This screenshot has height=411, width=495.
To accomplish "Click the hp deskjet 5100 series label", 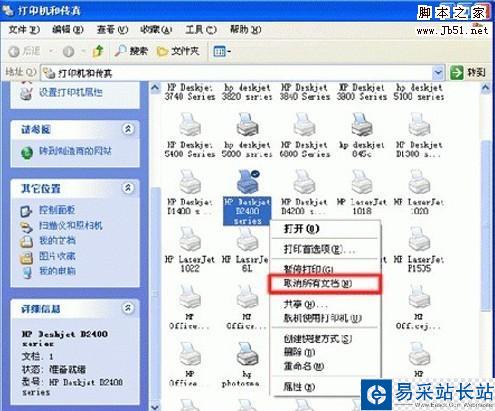I will [x=419, y=92].
